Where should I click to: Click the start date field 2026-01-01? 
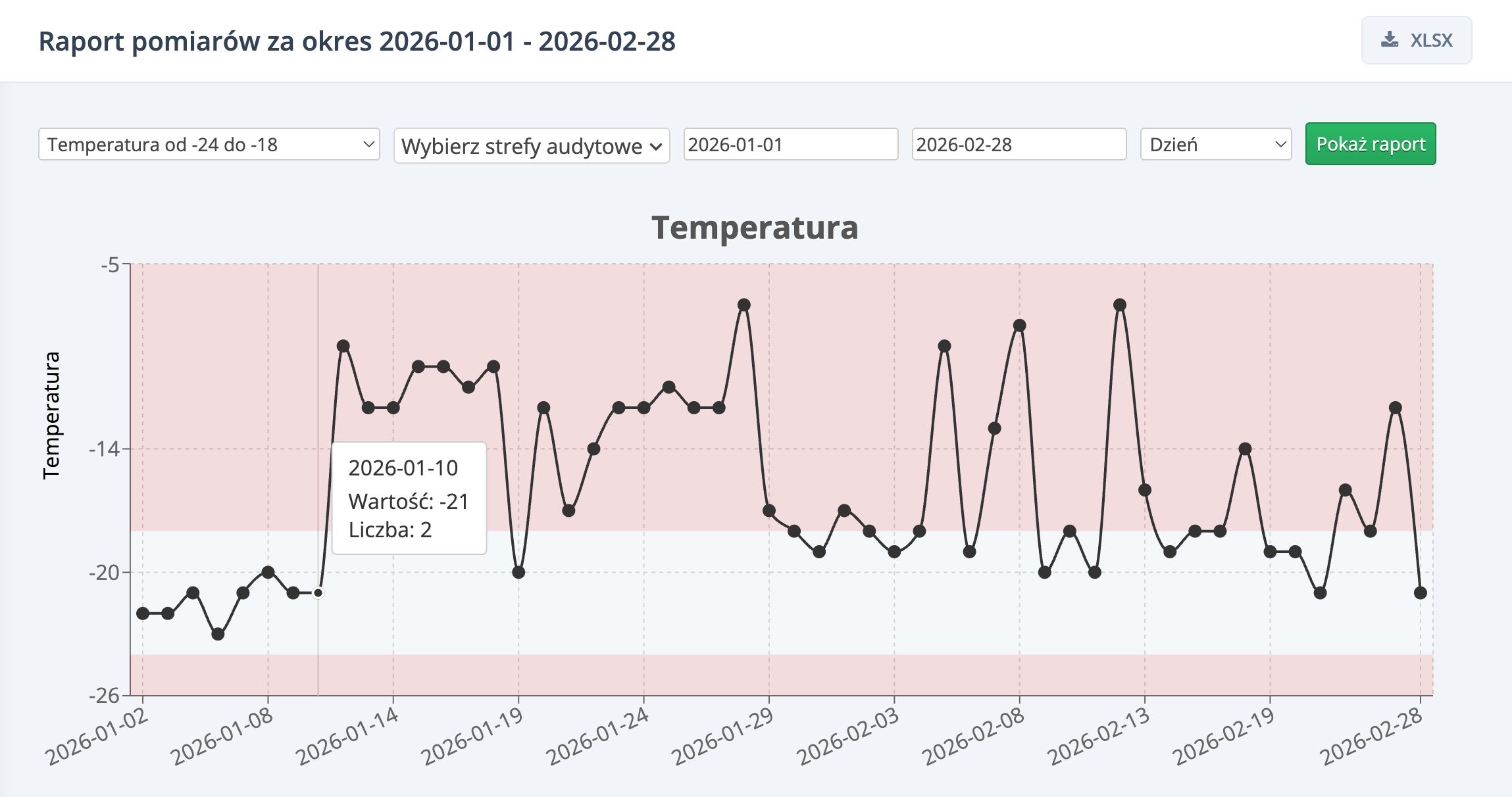790,145
